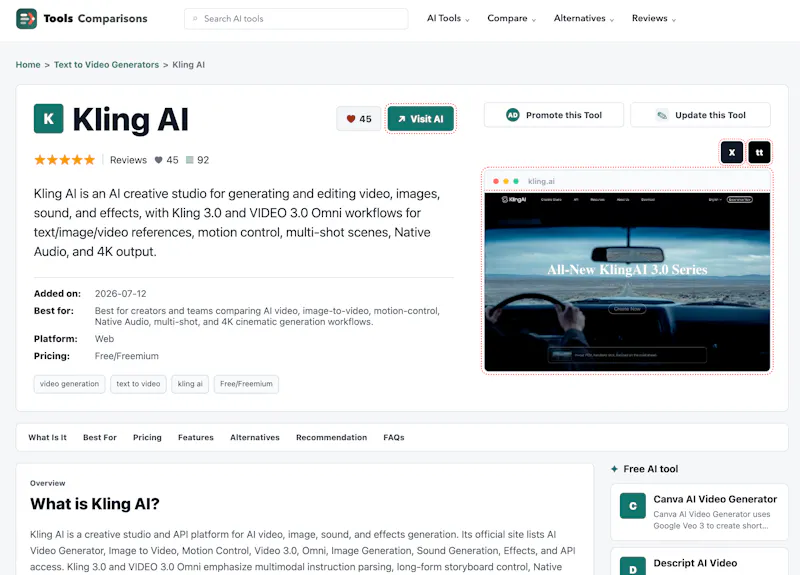Go to the Alternatives section tab

(x=255, y=437)
